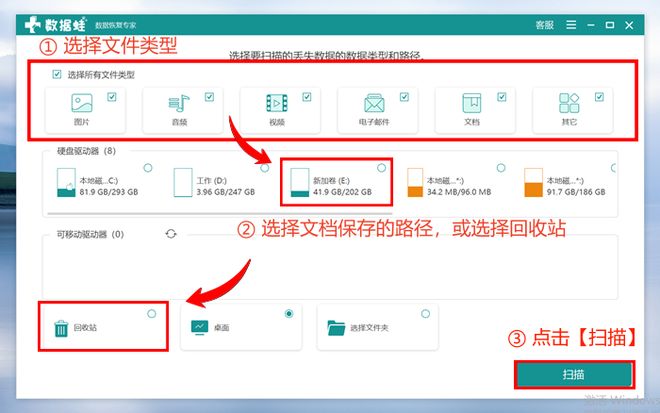Image resolution: width=660 pixels, height=413 pixels.
Task: Click the 音频 audio type icon
Action: click(x=179, y=103)
